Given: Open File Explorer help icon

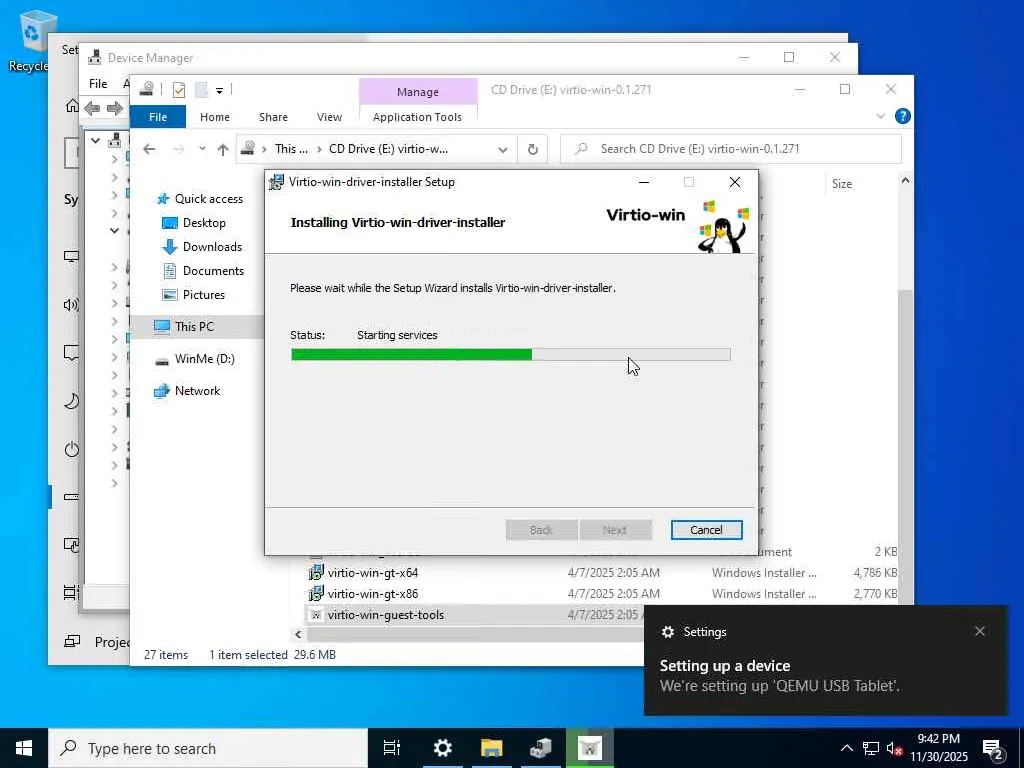Looking at the screenshot, I should [x=903, y=116].
